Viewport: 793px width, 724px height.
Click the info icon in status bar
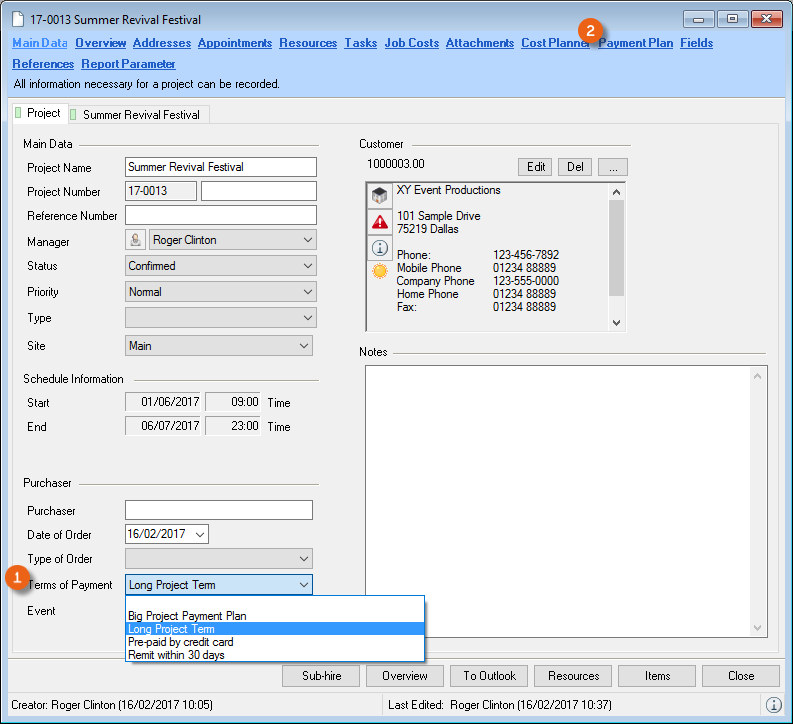[x=774, y=705]
